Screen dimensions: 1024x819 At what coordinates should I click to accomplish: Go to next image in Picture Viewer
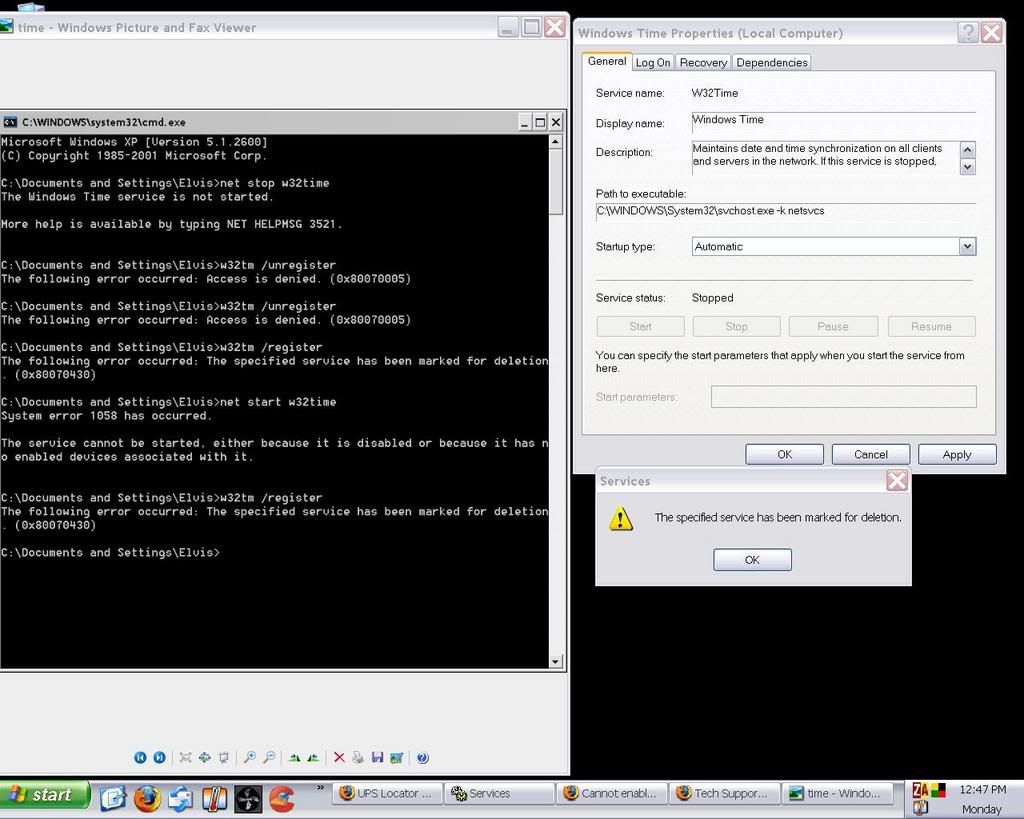point(159,758)
